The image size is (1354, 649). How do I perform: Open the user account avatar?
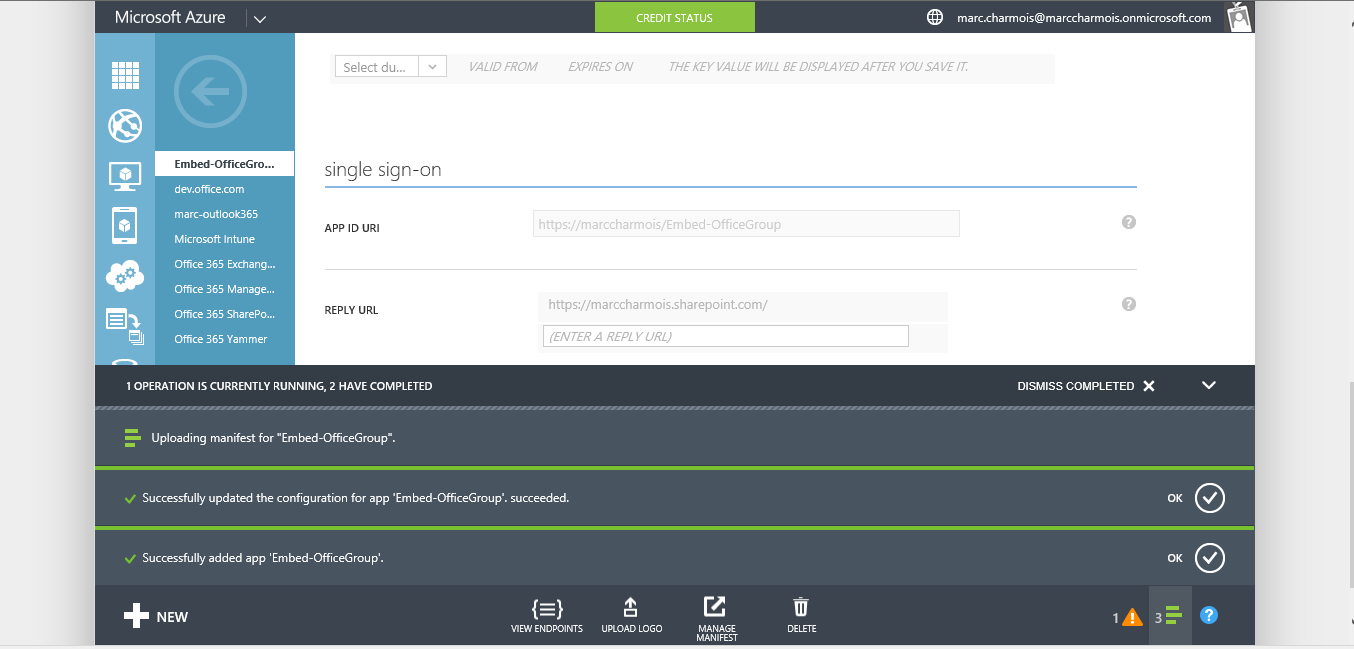point(1239,17)
